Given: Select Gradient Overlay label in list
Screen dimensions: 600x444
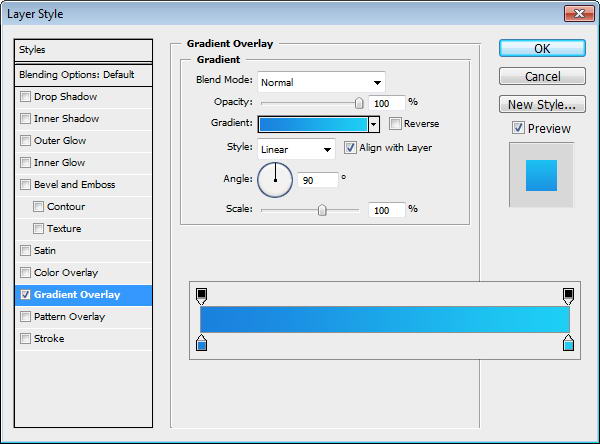Looking at the screenshot, I should point(77,295).
